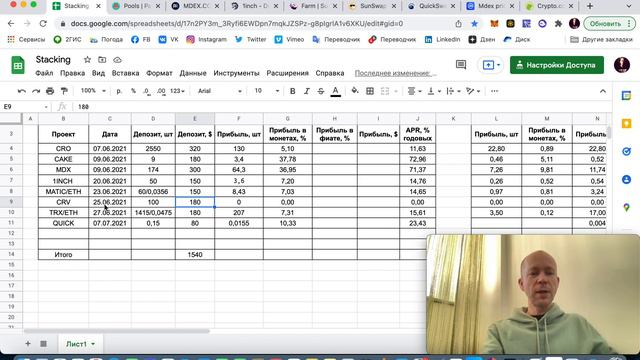The height and width of the screenshot is (360, 640).
Task: Click the cloud save status icon
Action: 117,60
